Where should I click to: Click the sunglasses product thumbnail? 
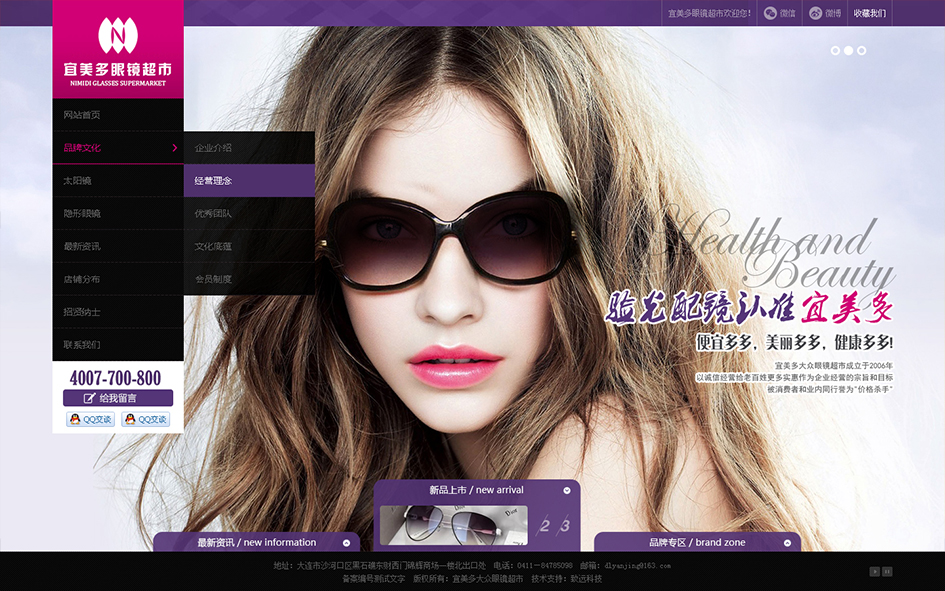click(453, 525)
